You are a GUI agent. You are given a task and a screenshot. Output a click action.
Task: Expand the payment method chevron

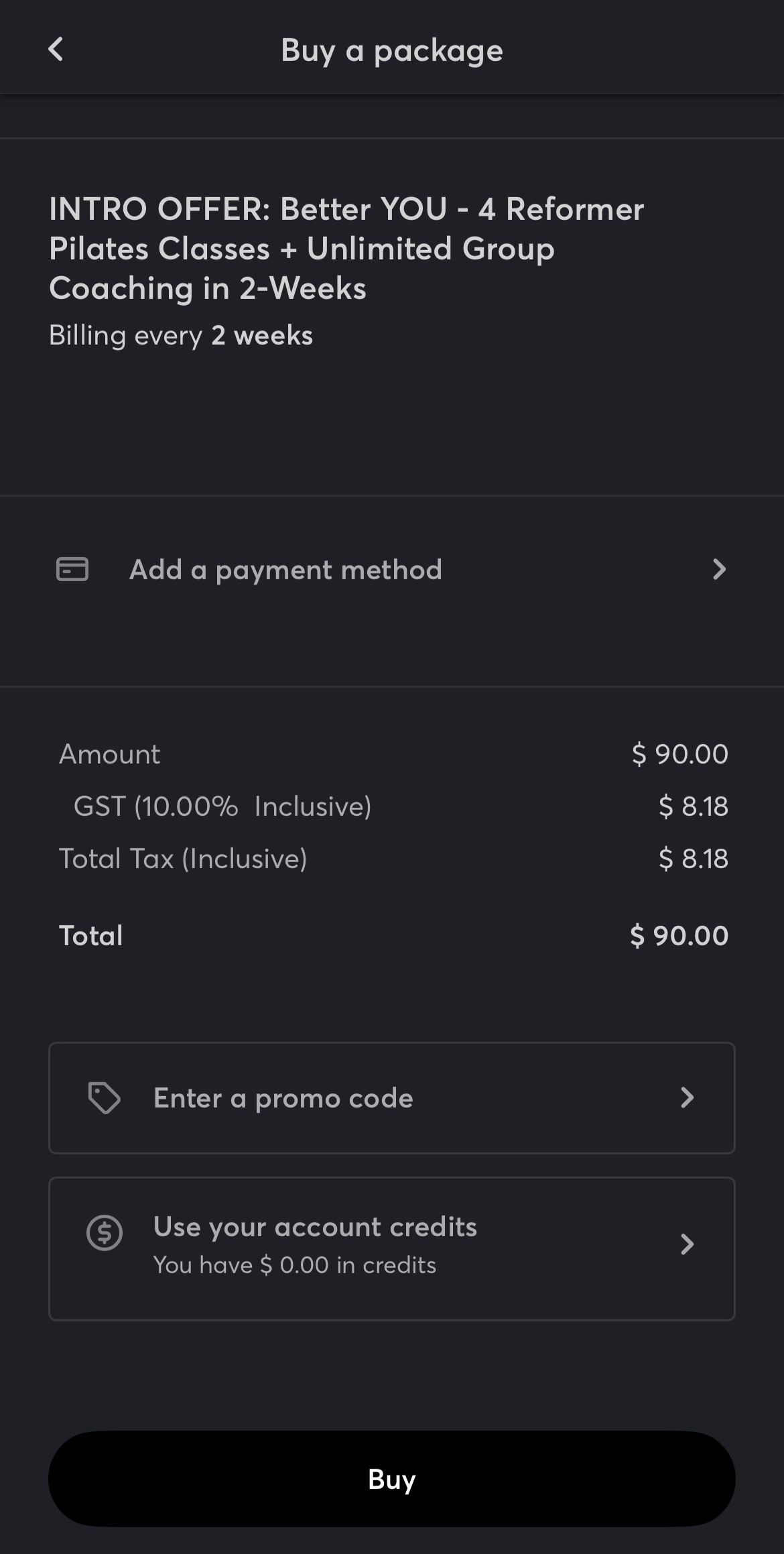pos(719,569)
